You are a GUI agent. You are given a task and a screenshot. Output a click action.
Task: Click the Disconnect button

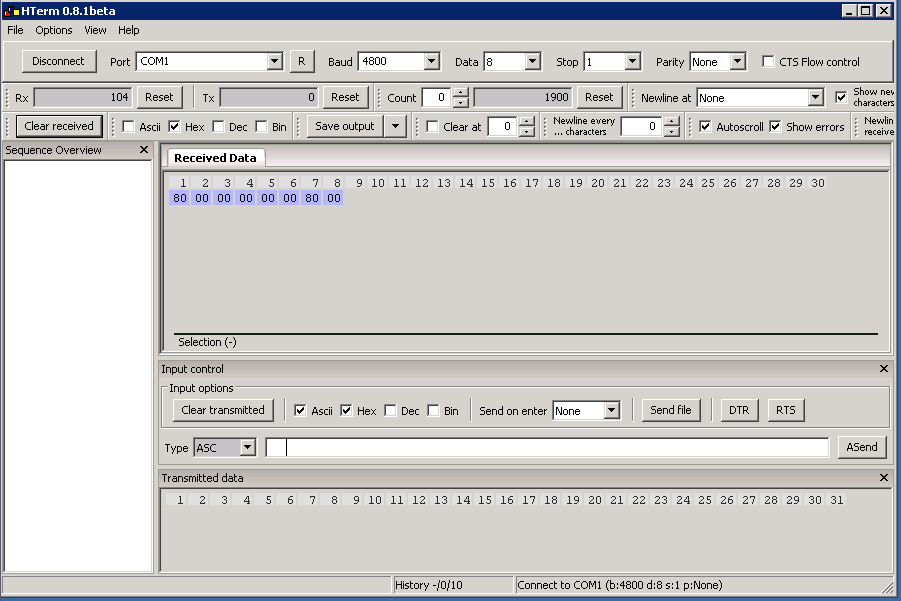pos(58,61)
